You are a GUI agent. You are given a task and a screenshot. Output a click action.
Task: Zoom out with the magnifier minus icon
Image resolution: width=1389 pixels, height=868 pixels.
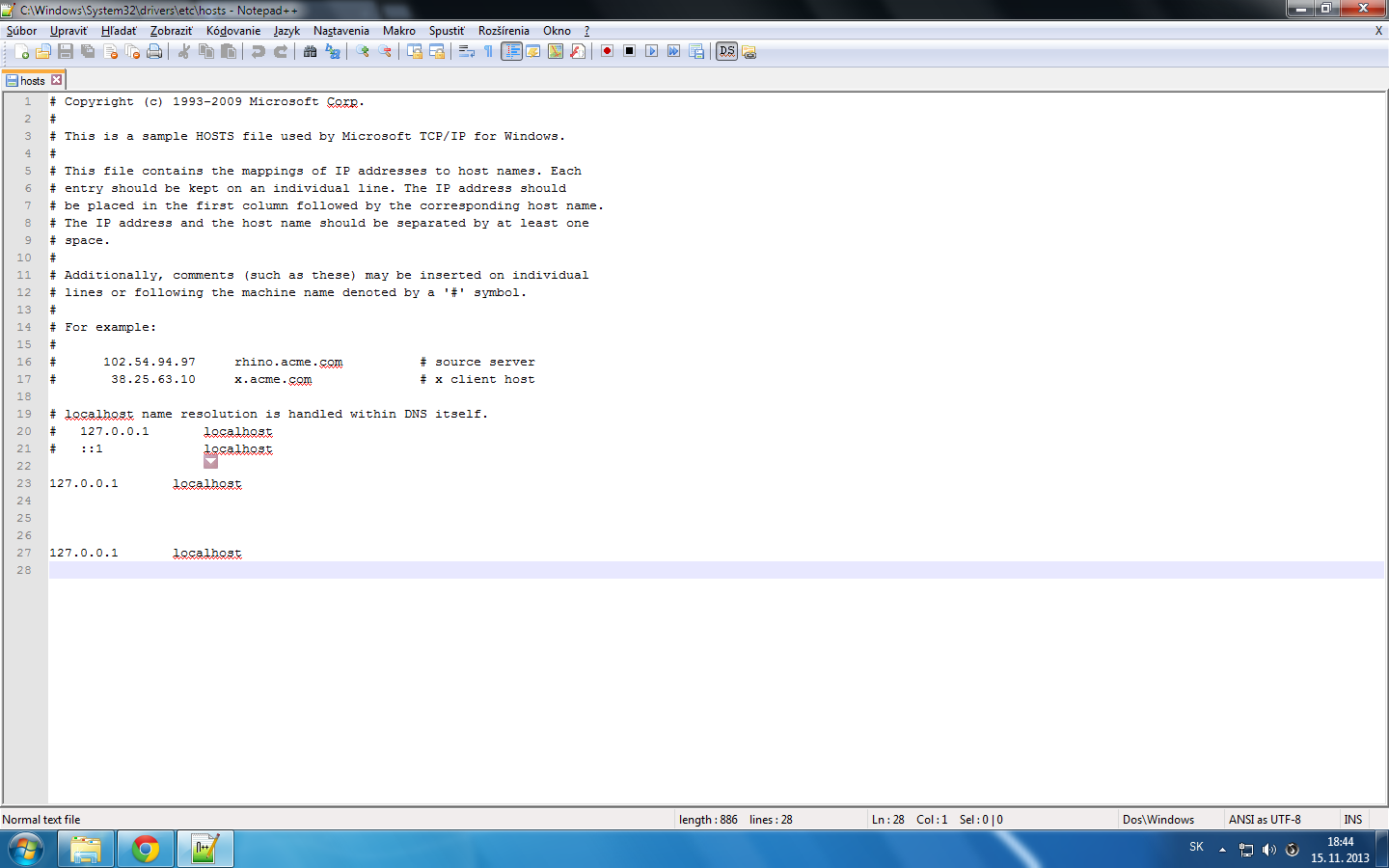(x=385, y=51)
